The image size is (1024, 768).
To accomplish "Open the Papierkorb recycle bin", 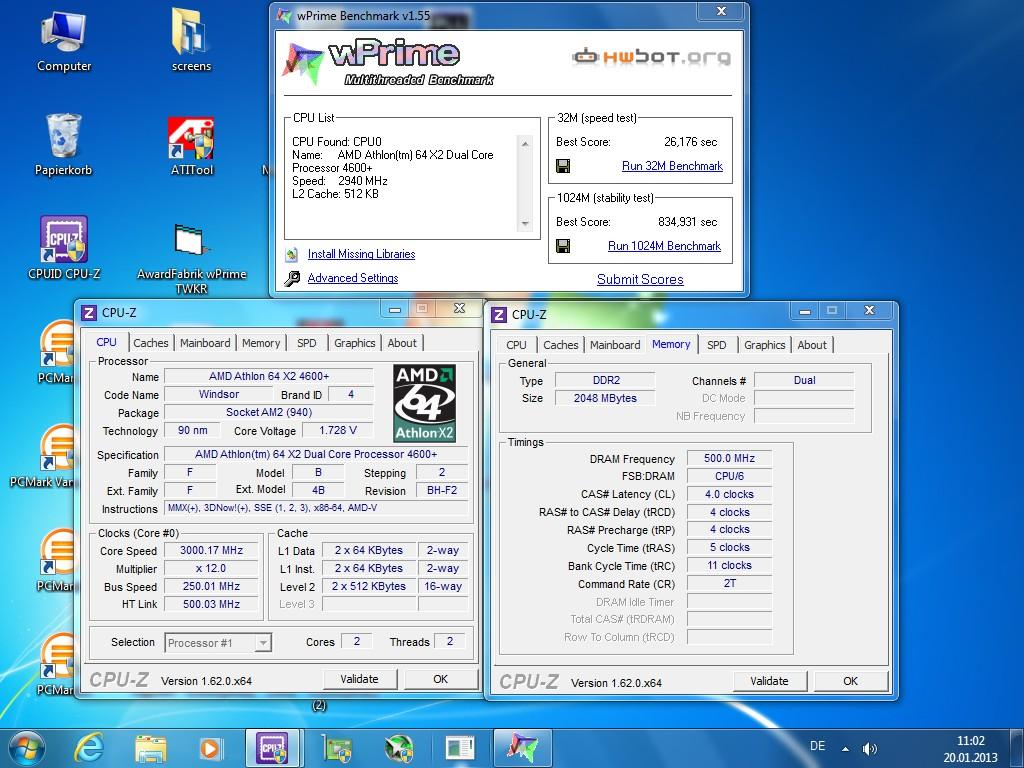I will (x=63, y=144).
